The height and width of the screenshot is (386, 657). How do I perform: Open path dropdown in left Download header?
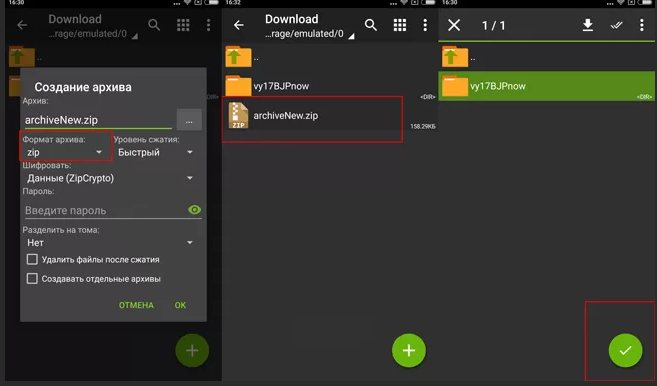[93, 34]
